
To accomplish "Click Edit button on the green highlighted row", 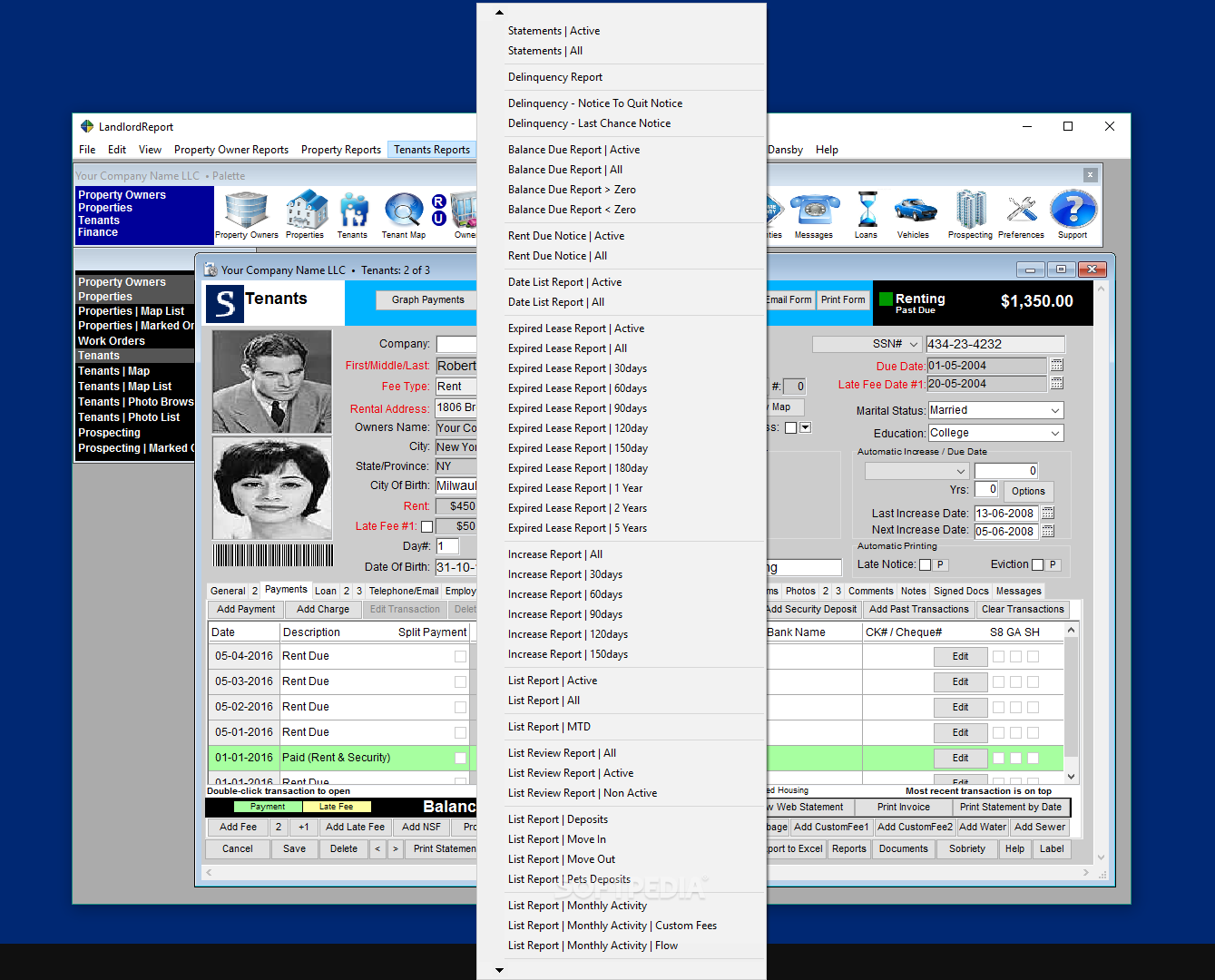I will point(960,758).
